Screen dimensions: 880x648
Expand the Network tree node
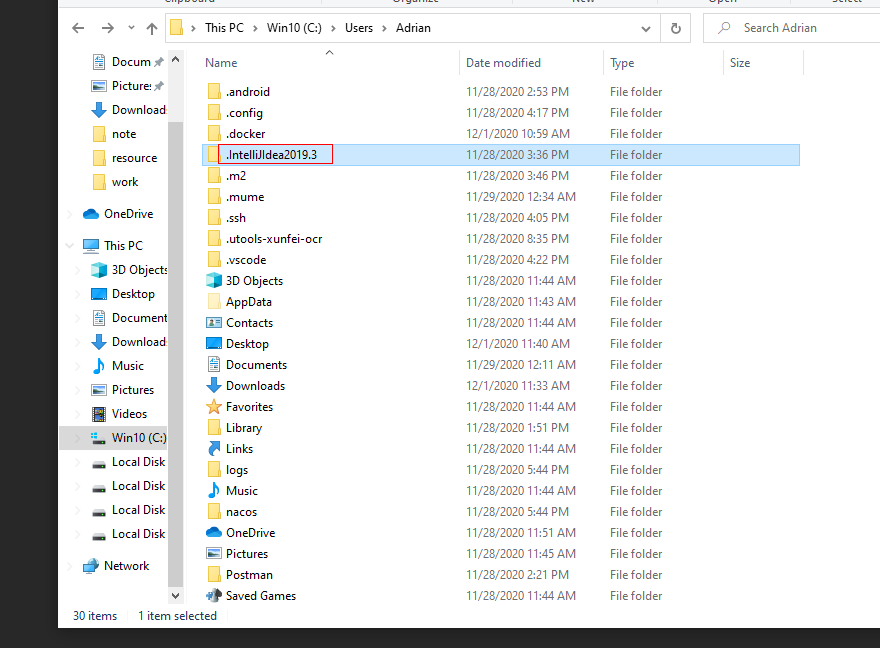[70, 566]
